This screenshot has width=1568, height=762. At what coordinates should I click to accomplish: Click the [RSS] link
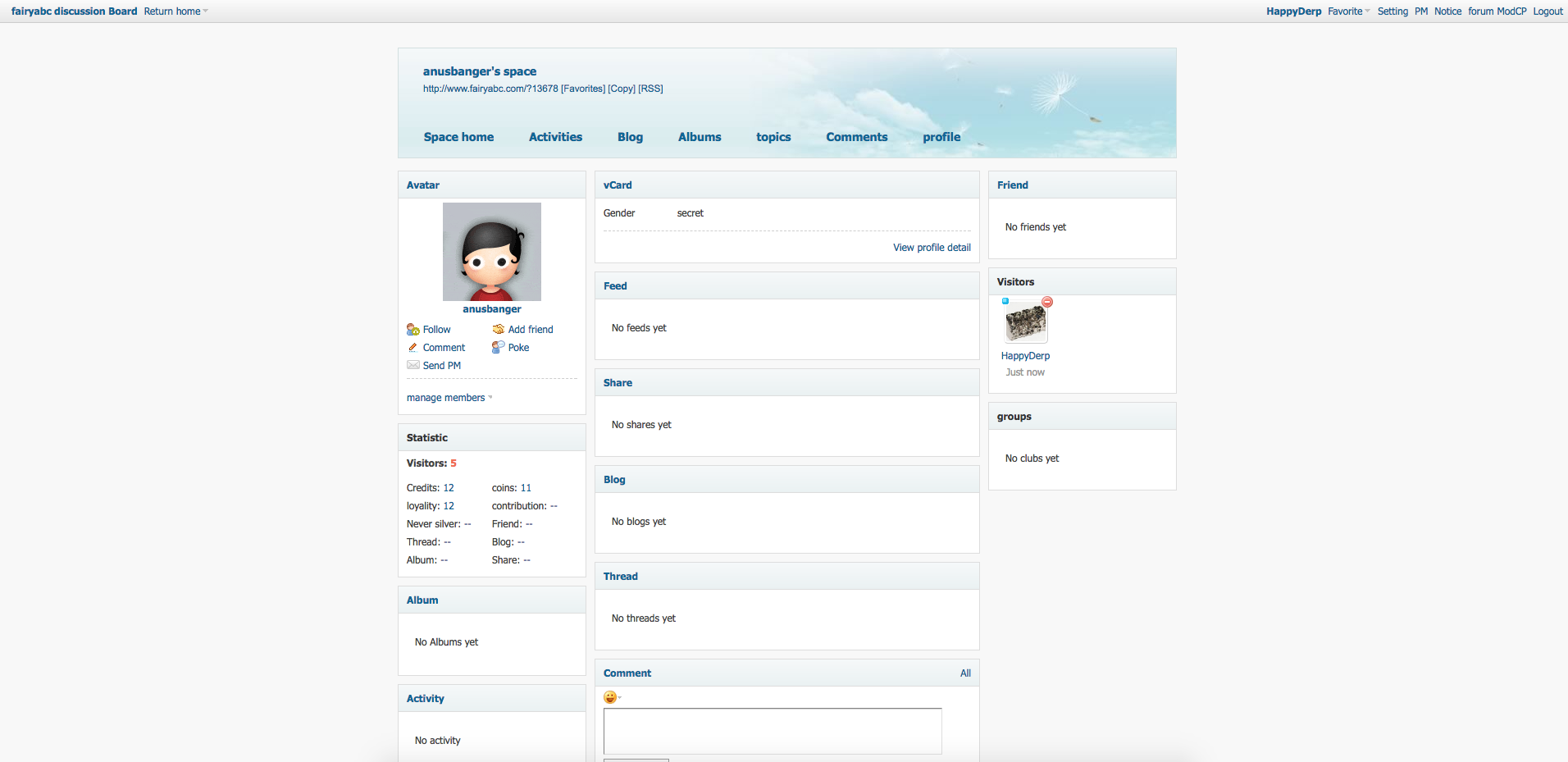tap(650, 89)
